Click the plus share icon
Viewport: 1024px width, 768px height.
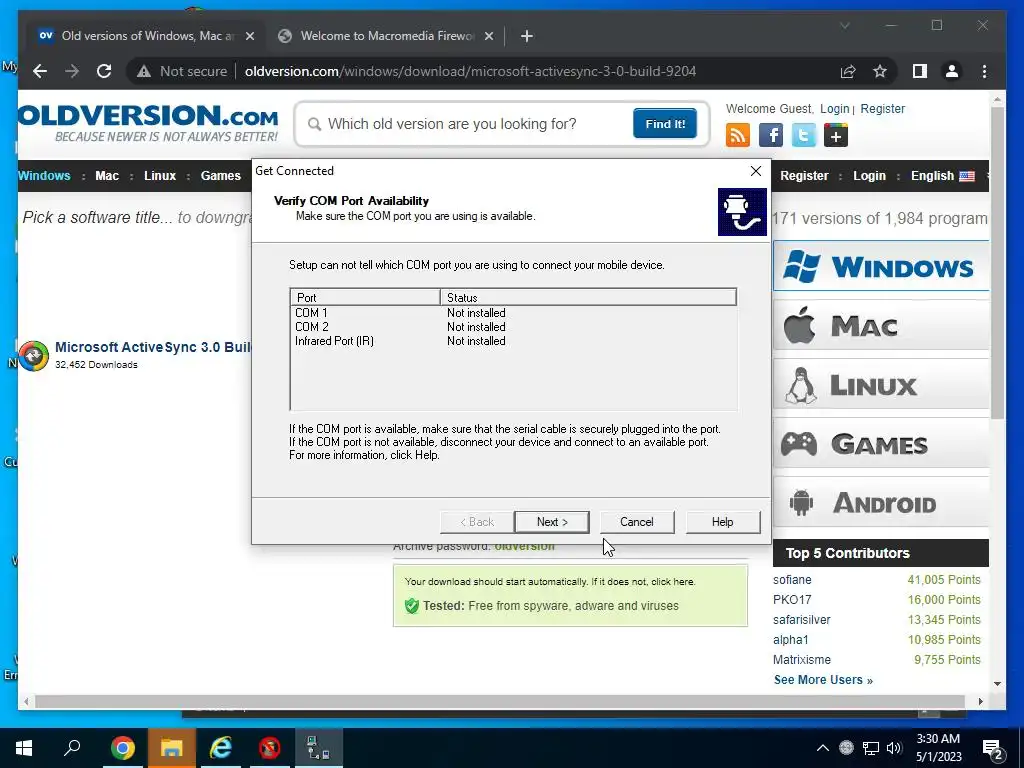(836, 135)
